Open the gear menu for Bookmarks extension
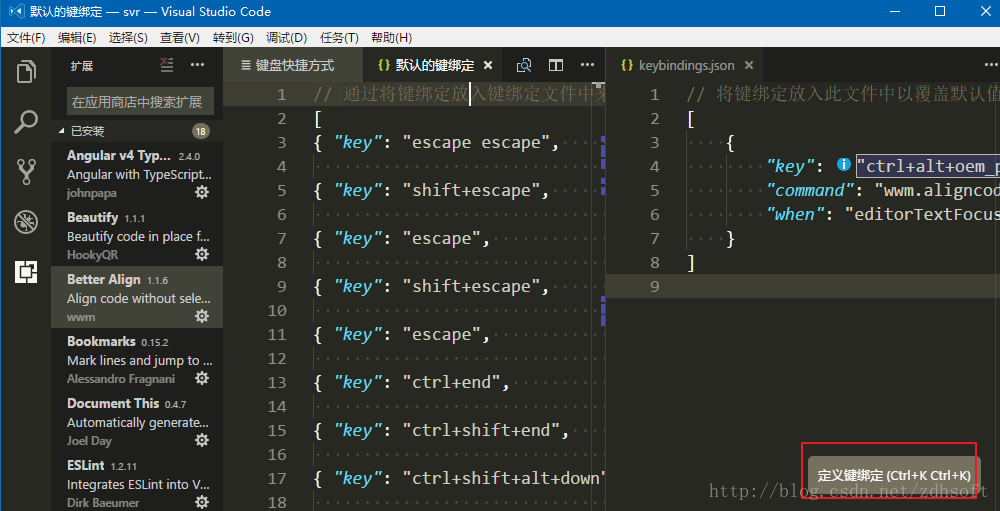This screenshot has height=511, width=1000. pyautogui.click(x=202, y=378)
